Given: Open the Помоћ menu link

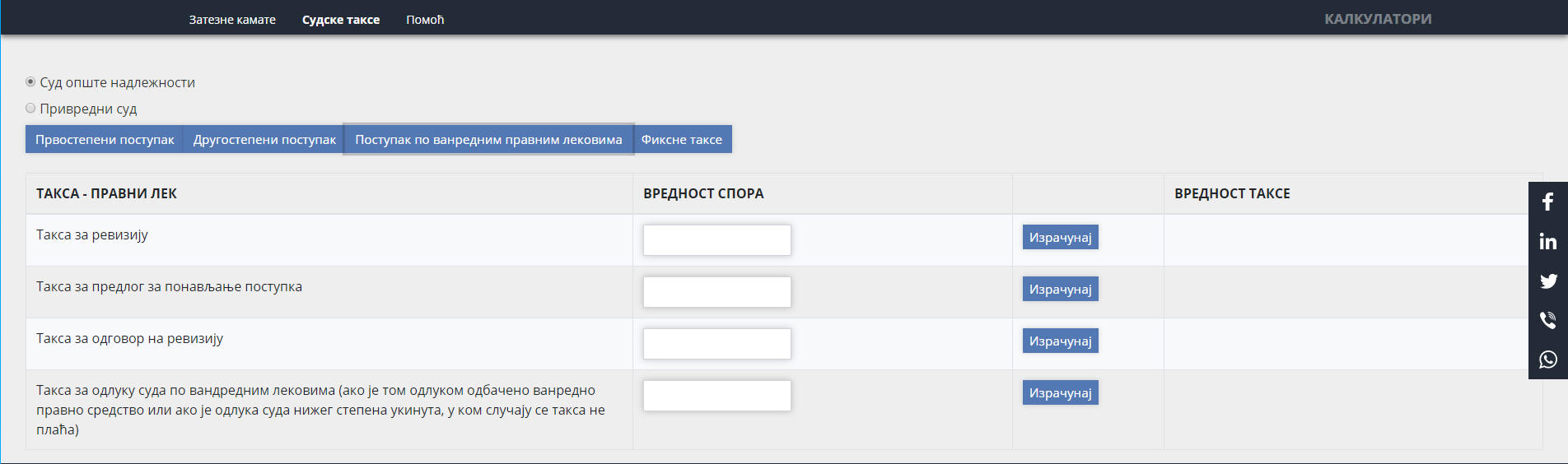Looking at the screenshot, I should coord(425,20).
